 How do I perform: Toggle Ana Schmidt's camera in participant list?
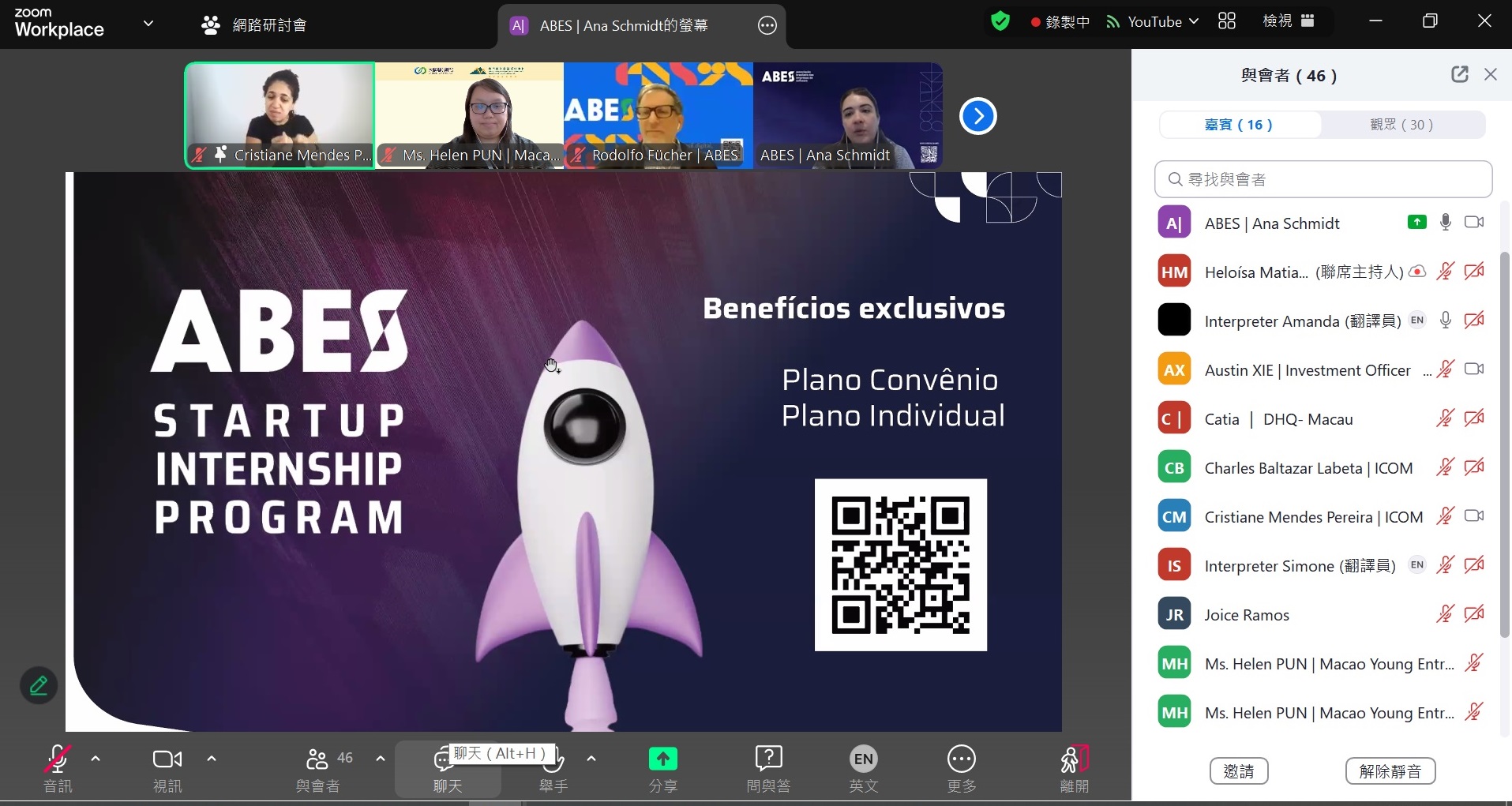coord(1474,223)
